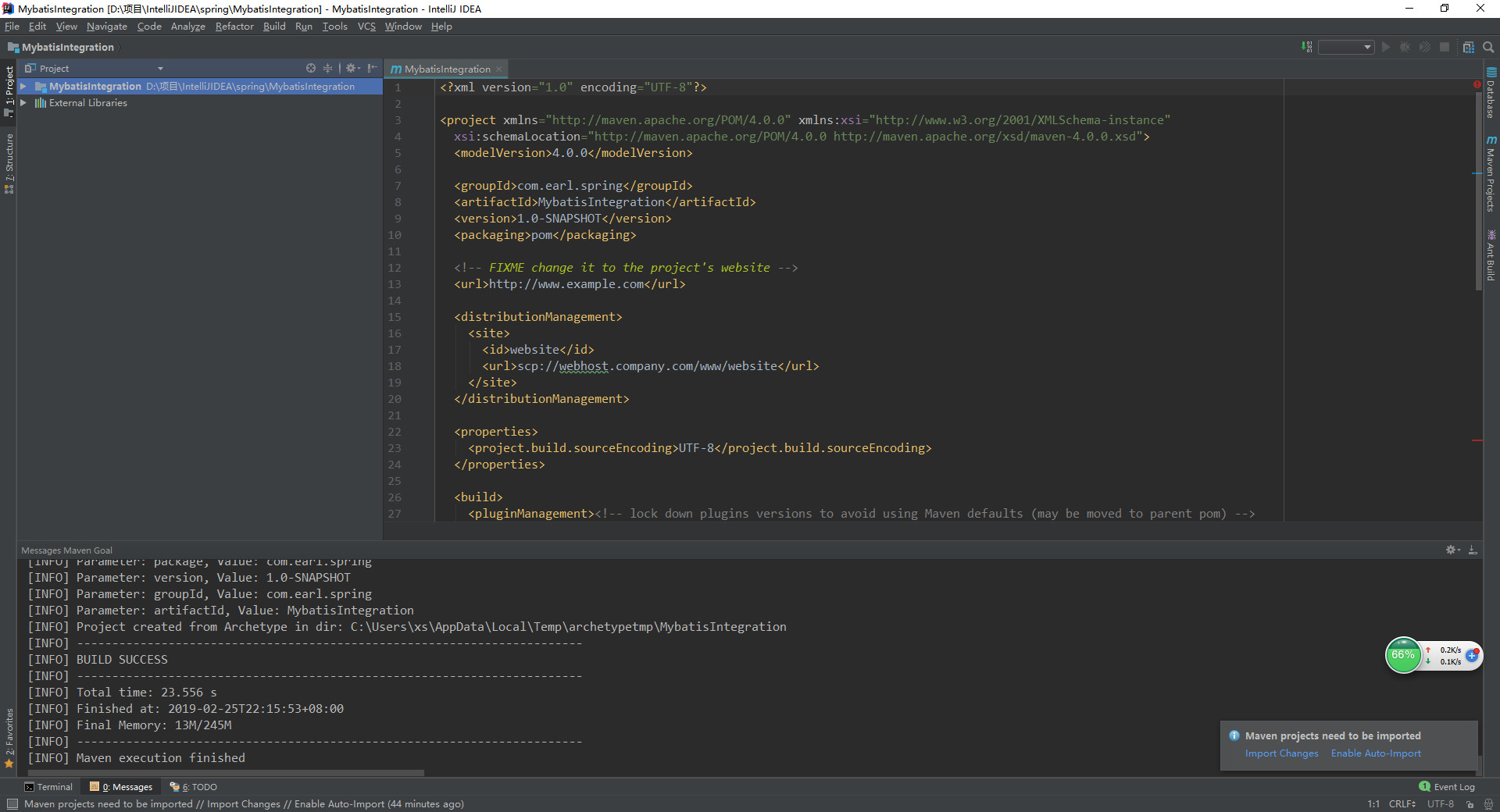This screenshot has width=1500, height=812.
Task: Click the Run play button in toolbar
Action: tap(1386, 47)
